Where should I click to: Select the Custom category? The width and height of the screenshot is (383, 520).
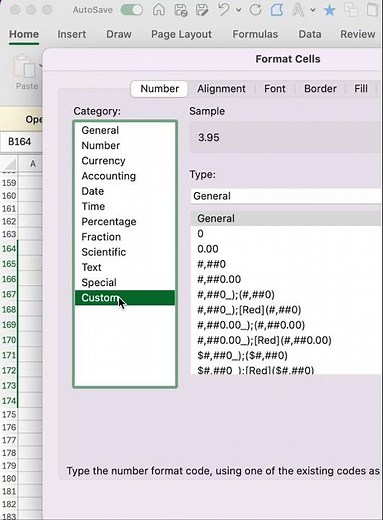click(x=125, y=298)
